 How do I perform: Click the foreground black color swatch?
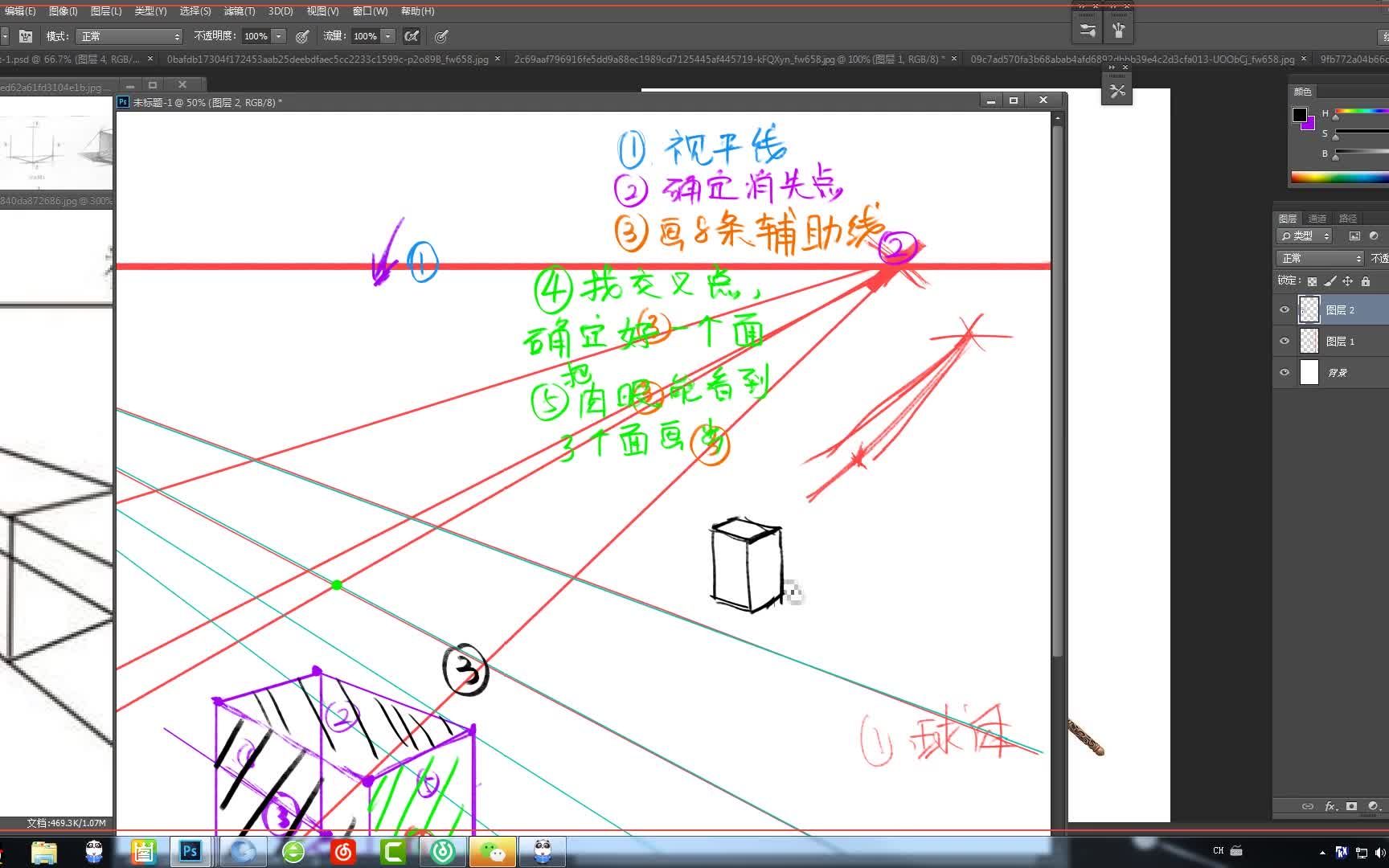(1299, 114)
